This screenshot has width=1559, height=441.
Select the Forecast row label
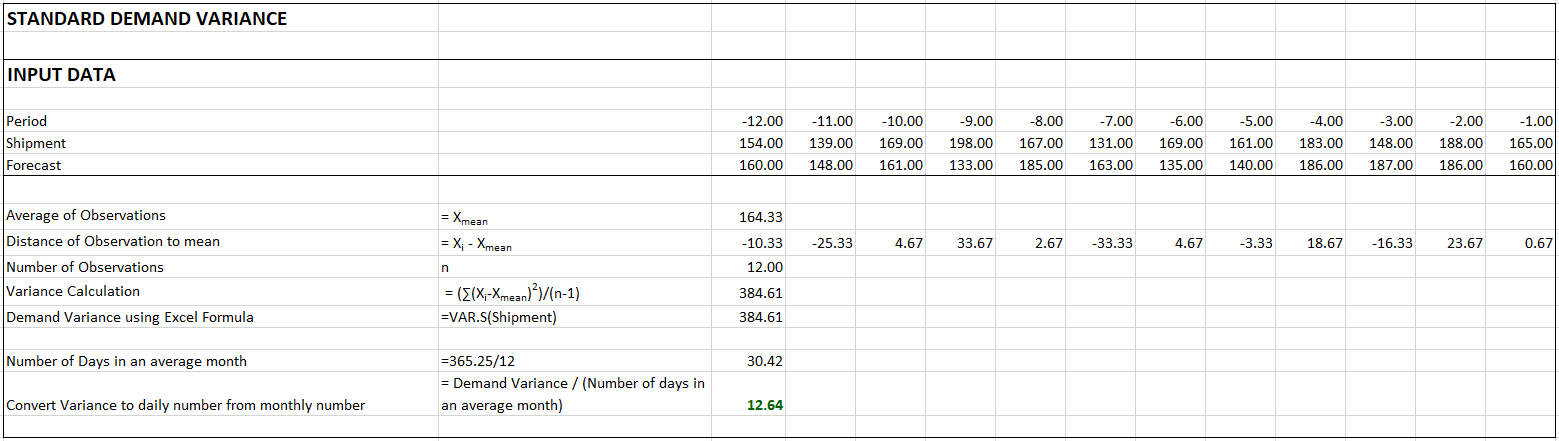(34, 165)
